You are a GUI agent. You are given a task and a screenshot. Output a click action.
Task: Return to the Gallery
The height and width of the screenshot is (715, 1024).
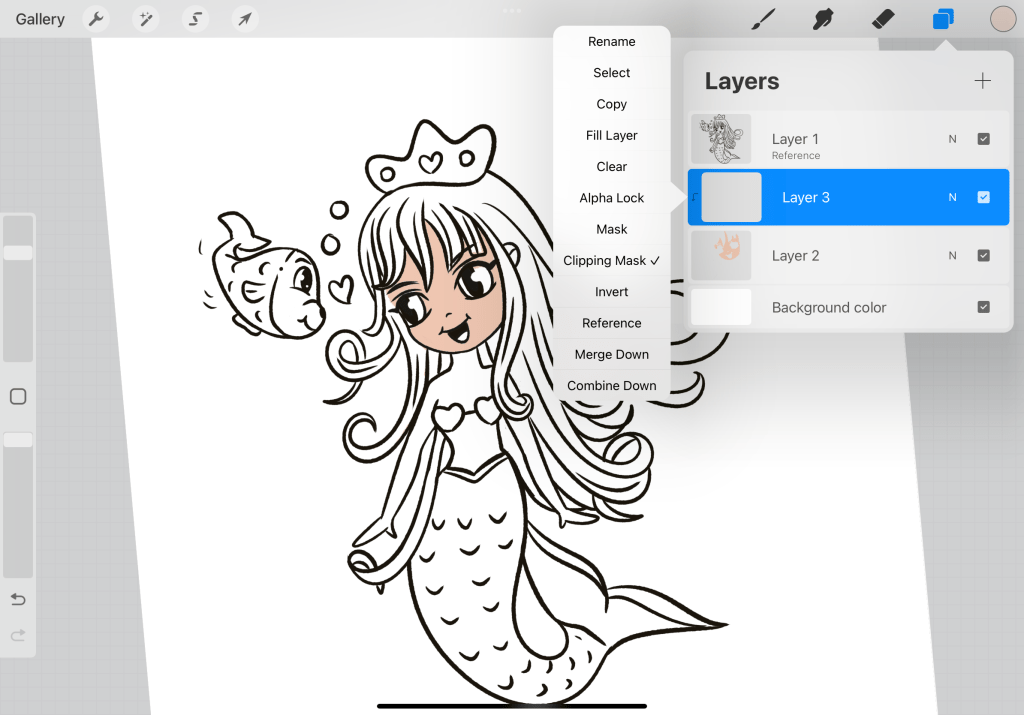[40, 19]
